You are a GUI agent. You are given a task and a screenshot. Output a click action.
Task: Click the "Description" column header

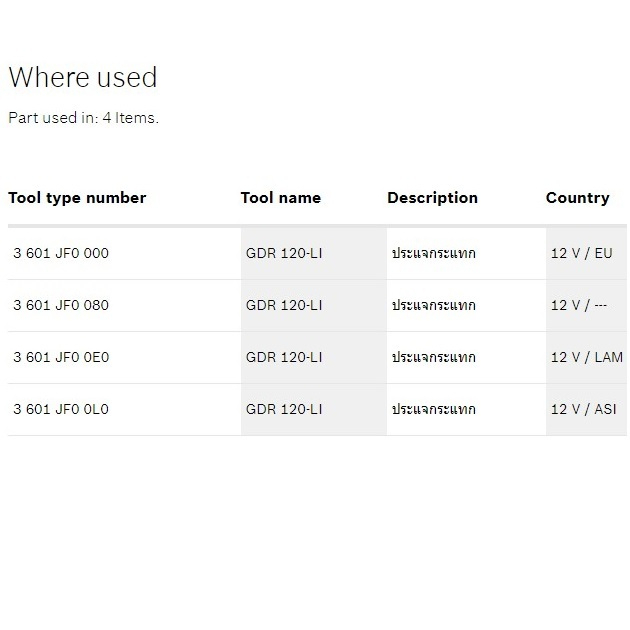pos(432,198)
